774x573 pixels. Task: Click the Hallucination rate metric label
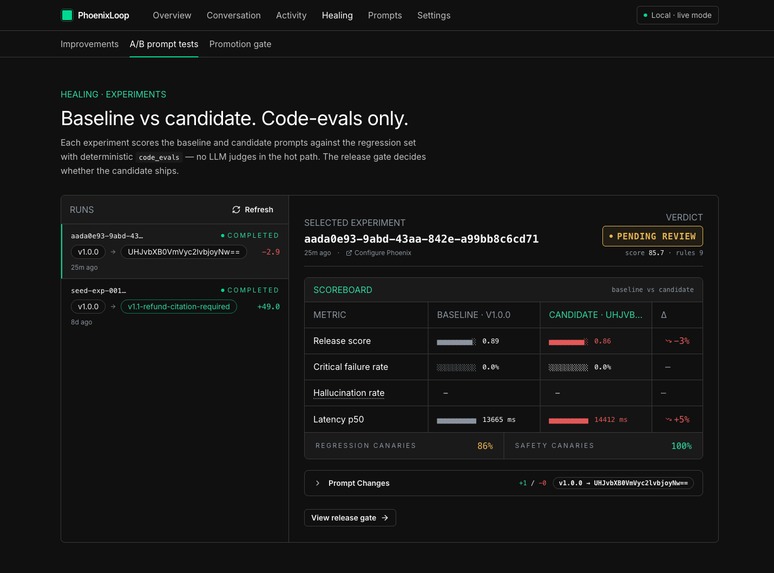pos(348,393)
